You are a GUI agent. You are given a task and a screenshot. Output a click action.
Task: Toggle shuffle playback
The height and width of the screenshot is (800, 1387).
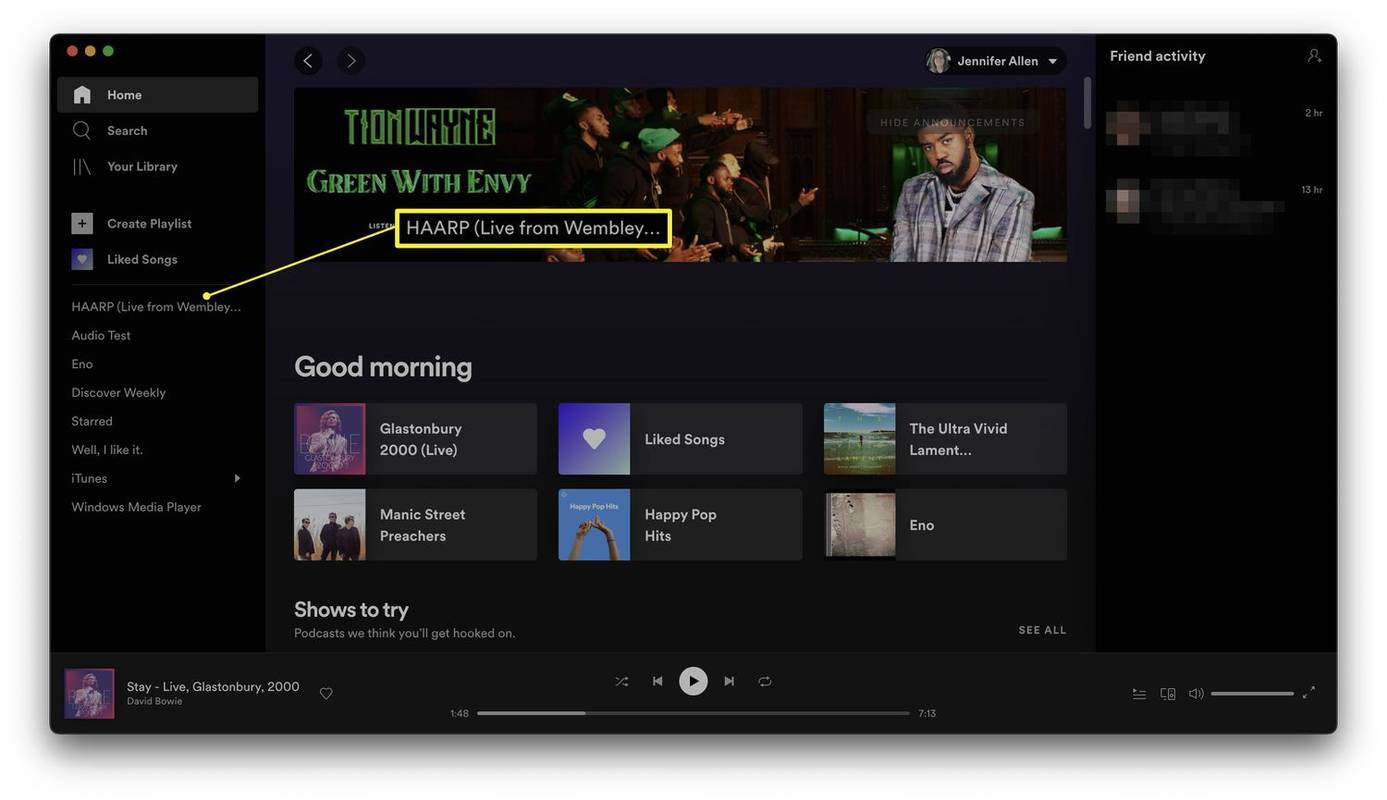(622, 681)
